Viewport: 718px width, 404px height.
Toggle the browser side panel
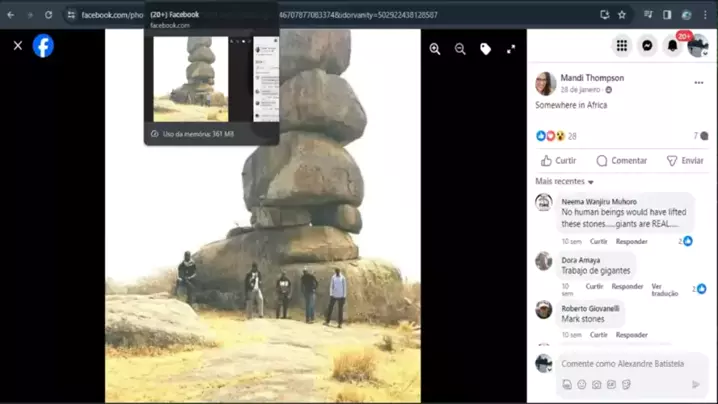tap(667, 15)
